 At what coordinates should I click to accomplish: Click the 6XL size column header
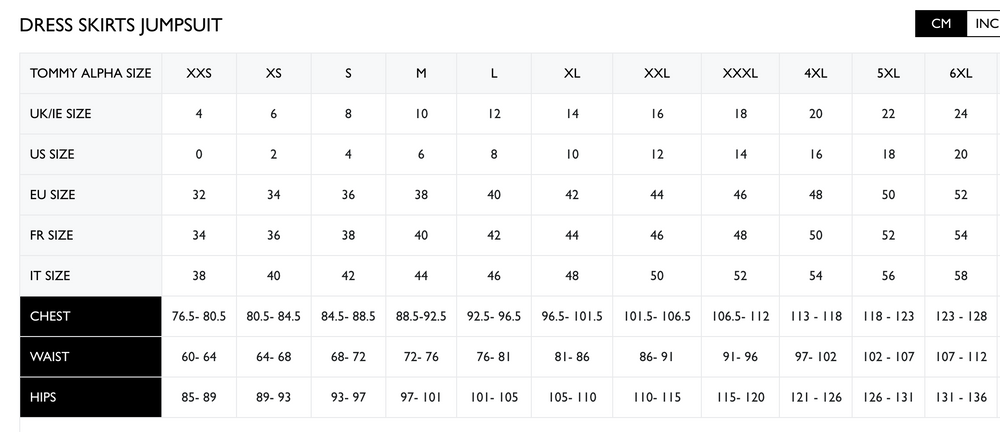[x=962, y=73]
